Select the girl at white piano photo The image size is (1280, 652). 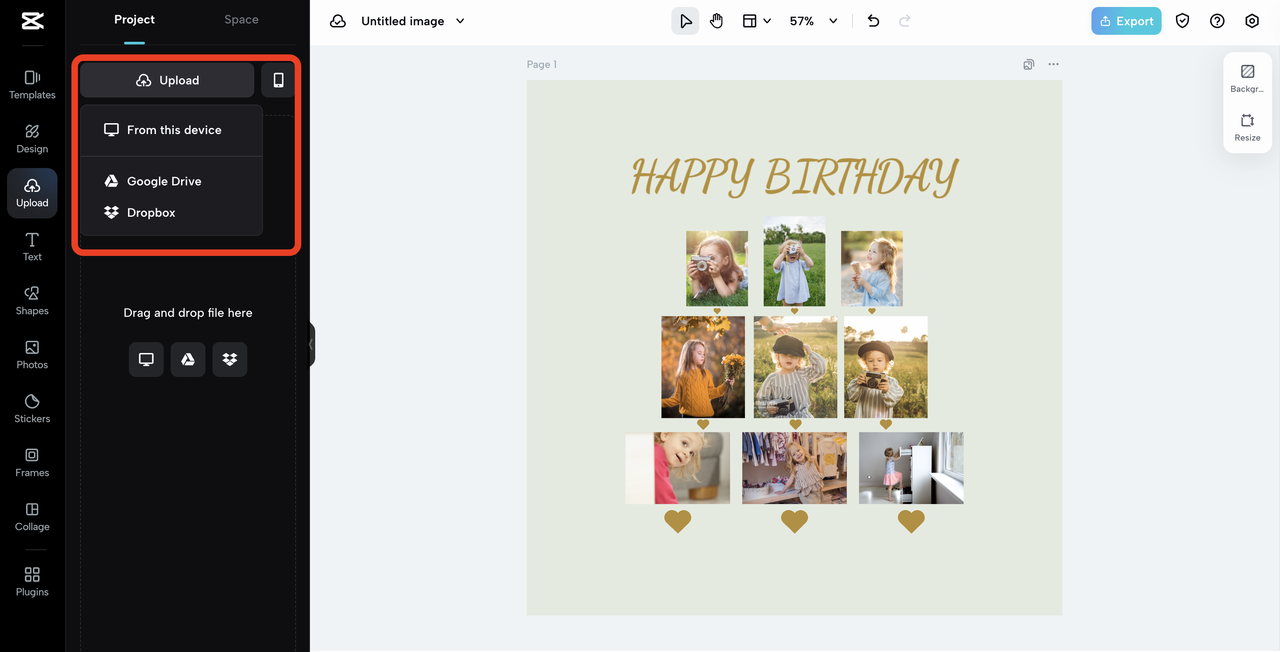[911, 468]
